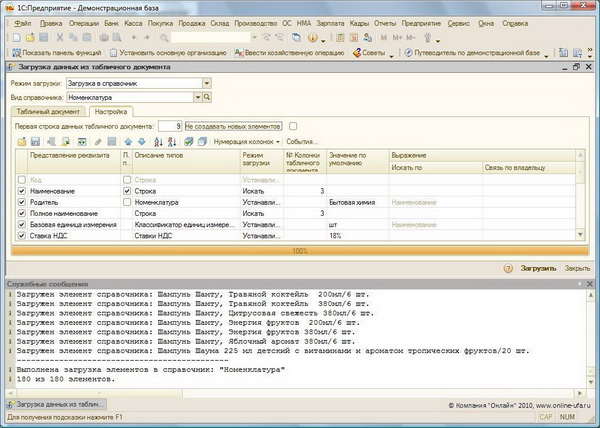Open the Операции menu
The height and width of the screenshot is (428, 600).
[x=84, y=23]
